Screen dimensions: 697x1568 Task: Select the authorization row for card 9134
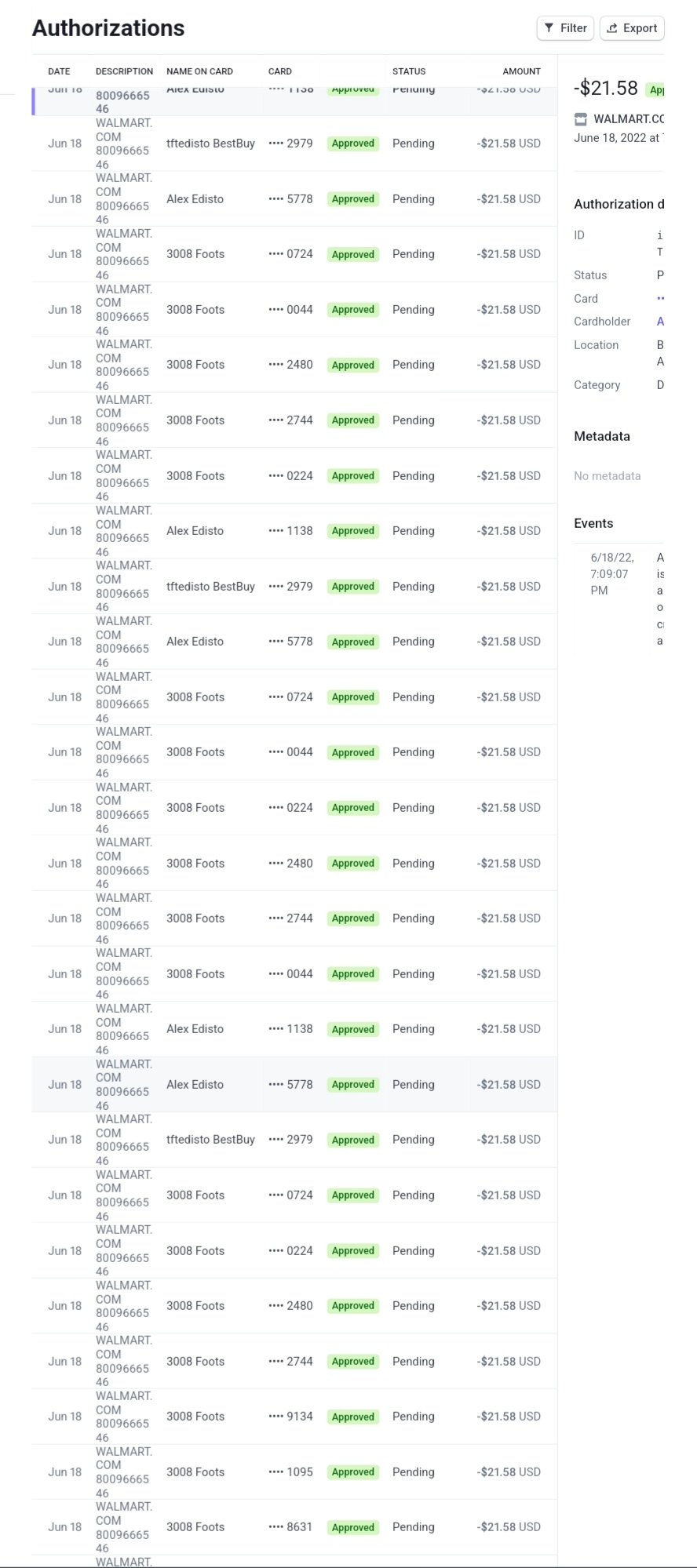coord(294,1417)
